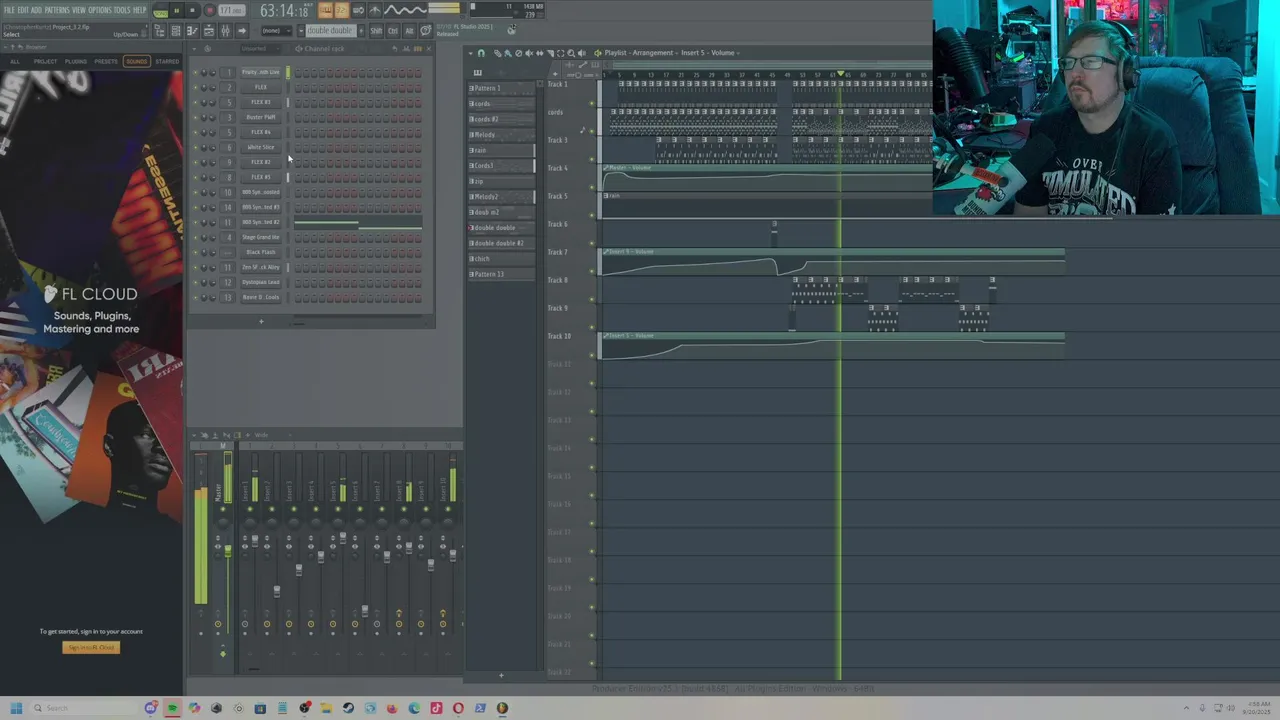Click the channel select LED beside 'Fruity..nth Live' channel
The image size is (1280, 720).
[x=288, y=72]
